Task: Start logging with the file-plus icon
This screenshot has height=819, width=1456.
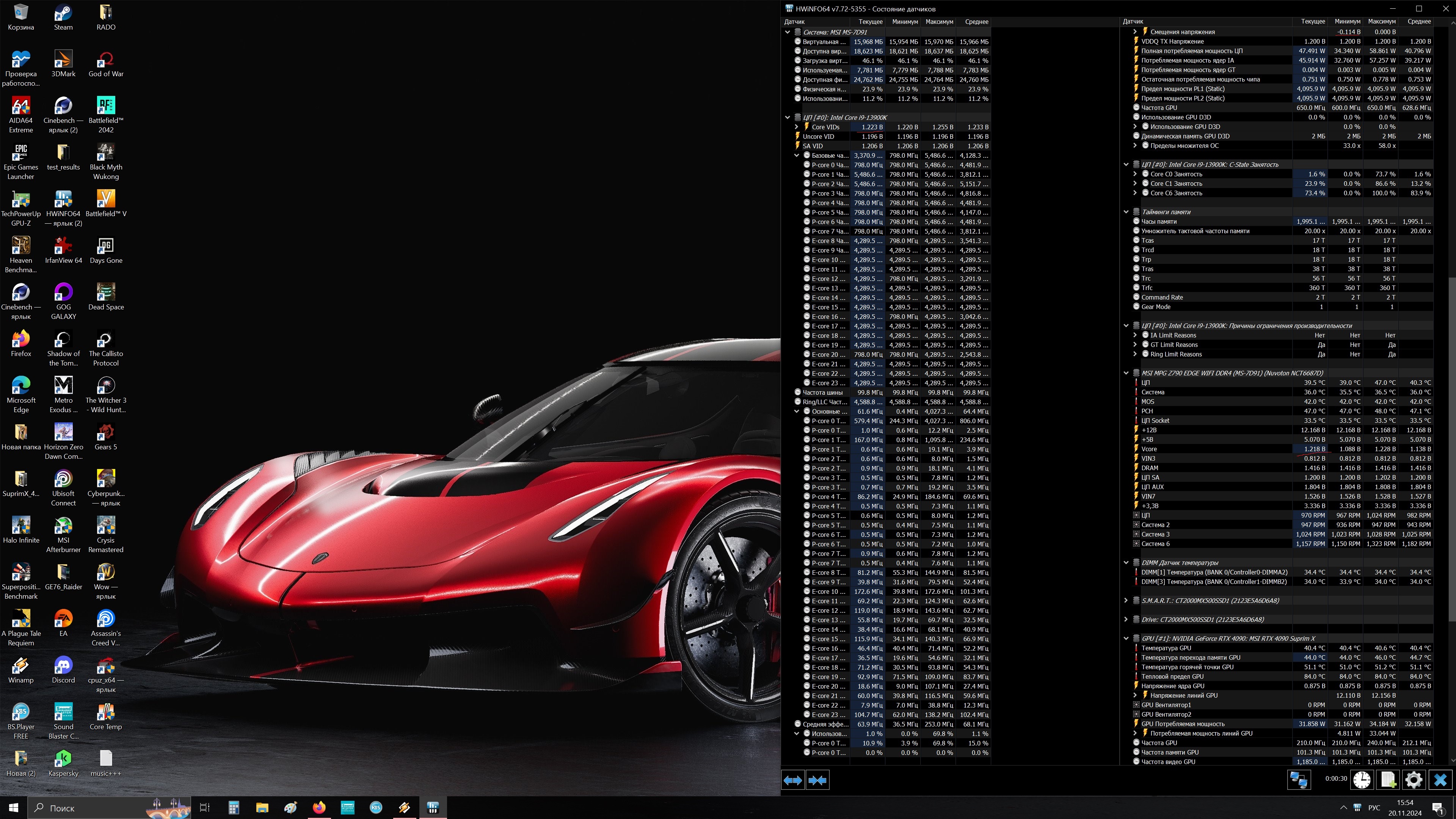Action: tap(1388, 781)
